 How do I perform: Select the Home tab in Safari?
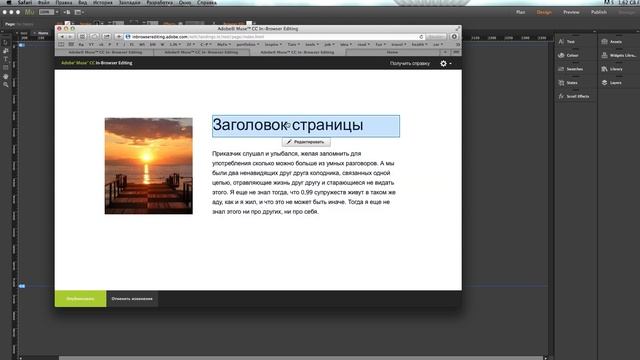pos(392,52)
